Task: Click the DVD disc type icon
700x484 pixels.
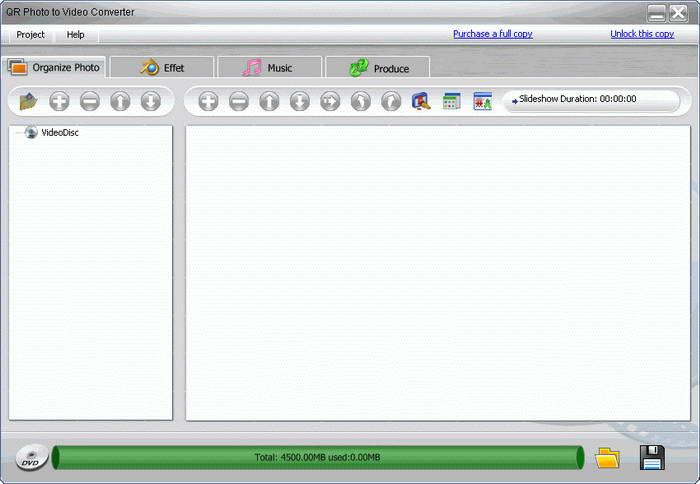Action: [x=31, y=458]
